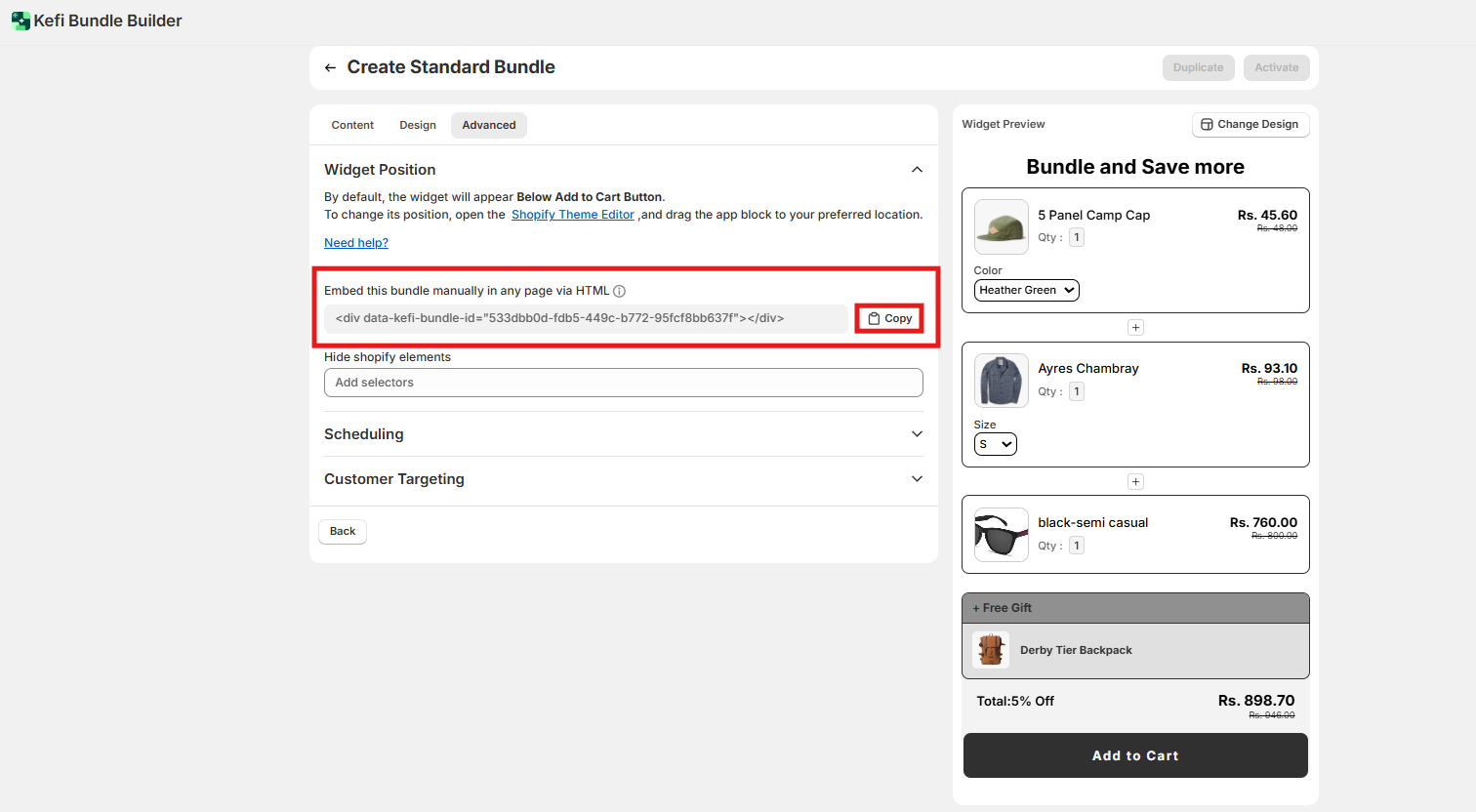1476x812 pixels.
Task: Open the Heather Green color dropdown
Action: point(1026,290)
